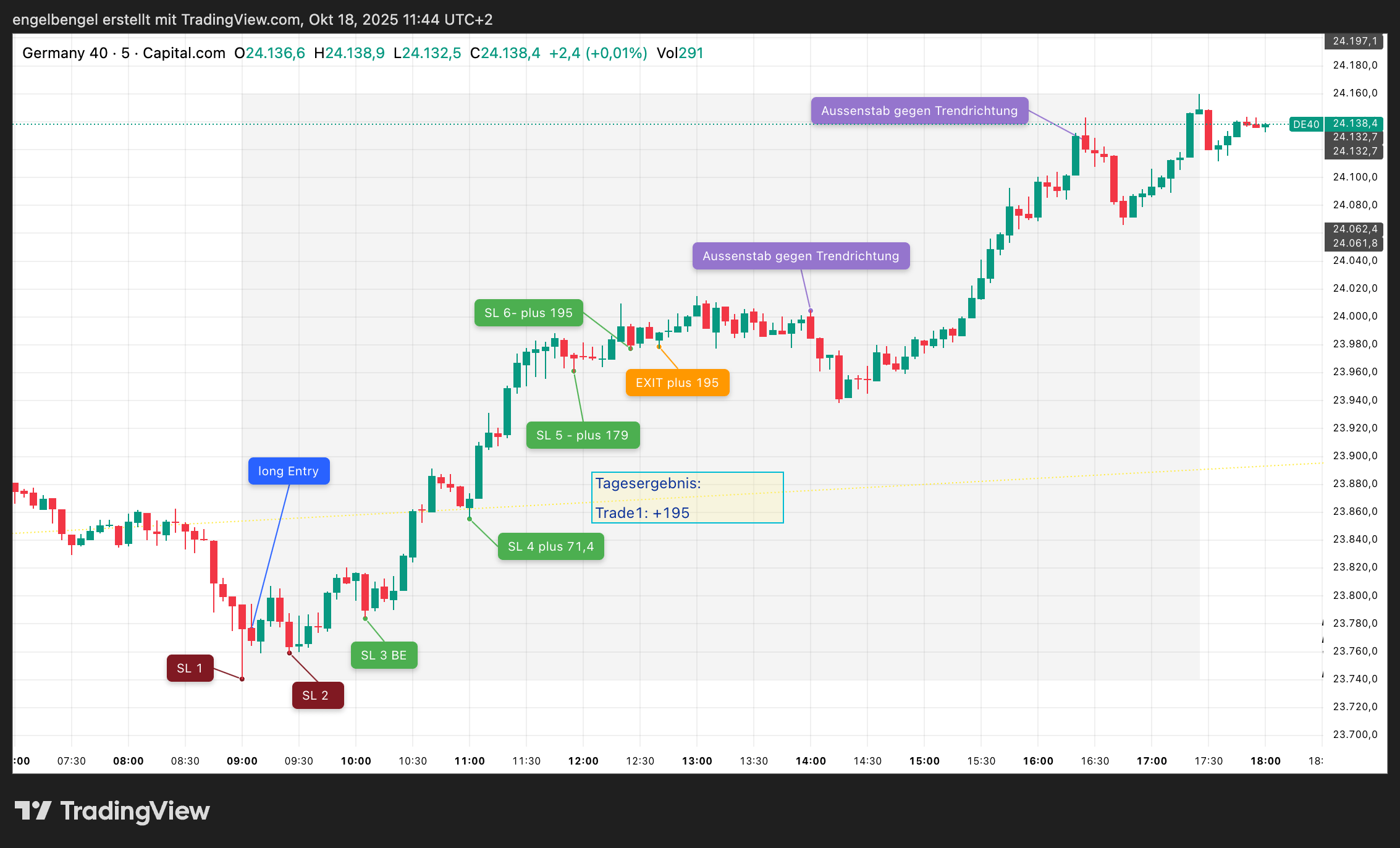Click the 16:00 time axis label
1400x848 pixels.
click(x=1037, y=761)
